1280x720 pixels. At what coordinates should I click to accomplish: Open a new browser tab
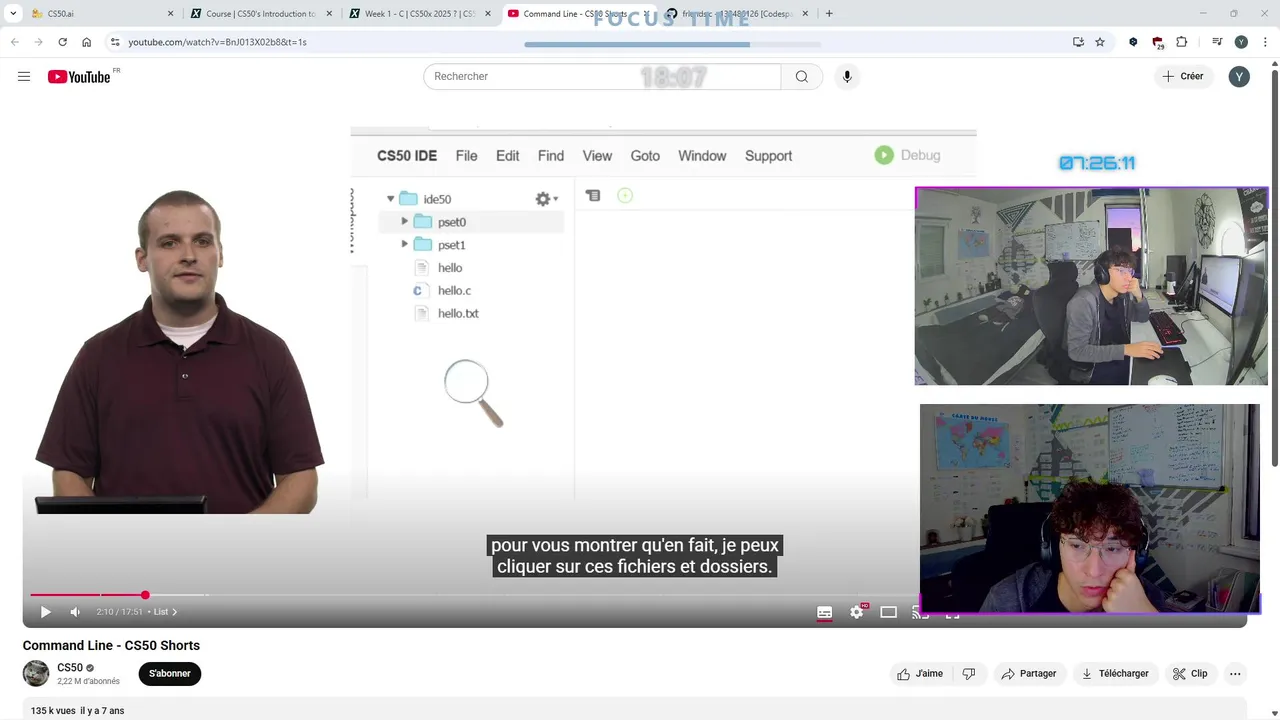(829, 14)
